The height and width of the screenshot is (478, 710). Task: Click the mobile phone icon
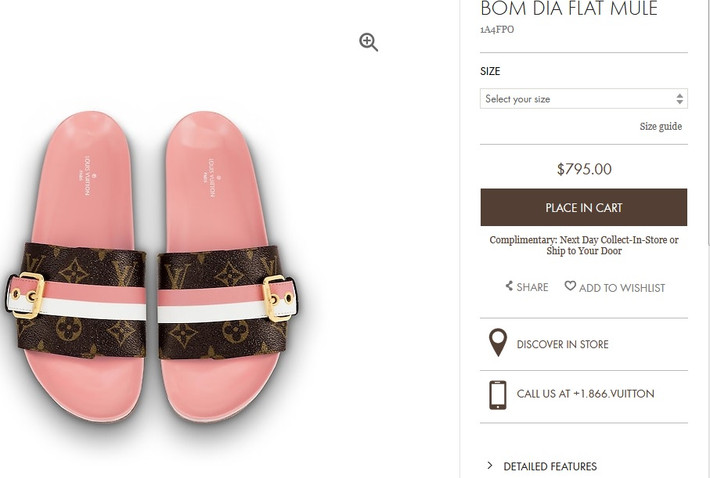[x=497, y=394]
